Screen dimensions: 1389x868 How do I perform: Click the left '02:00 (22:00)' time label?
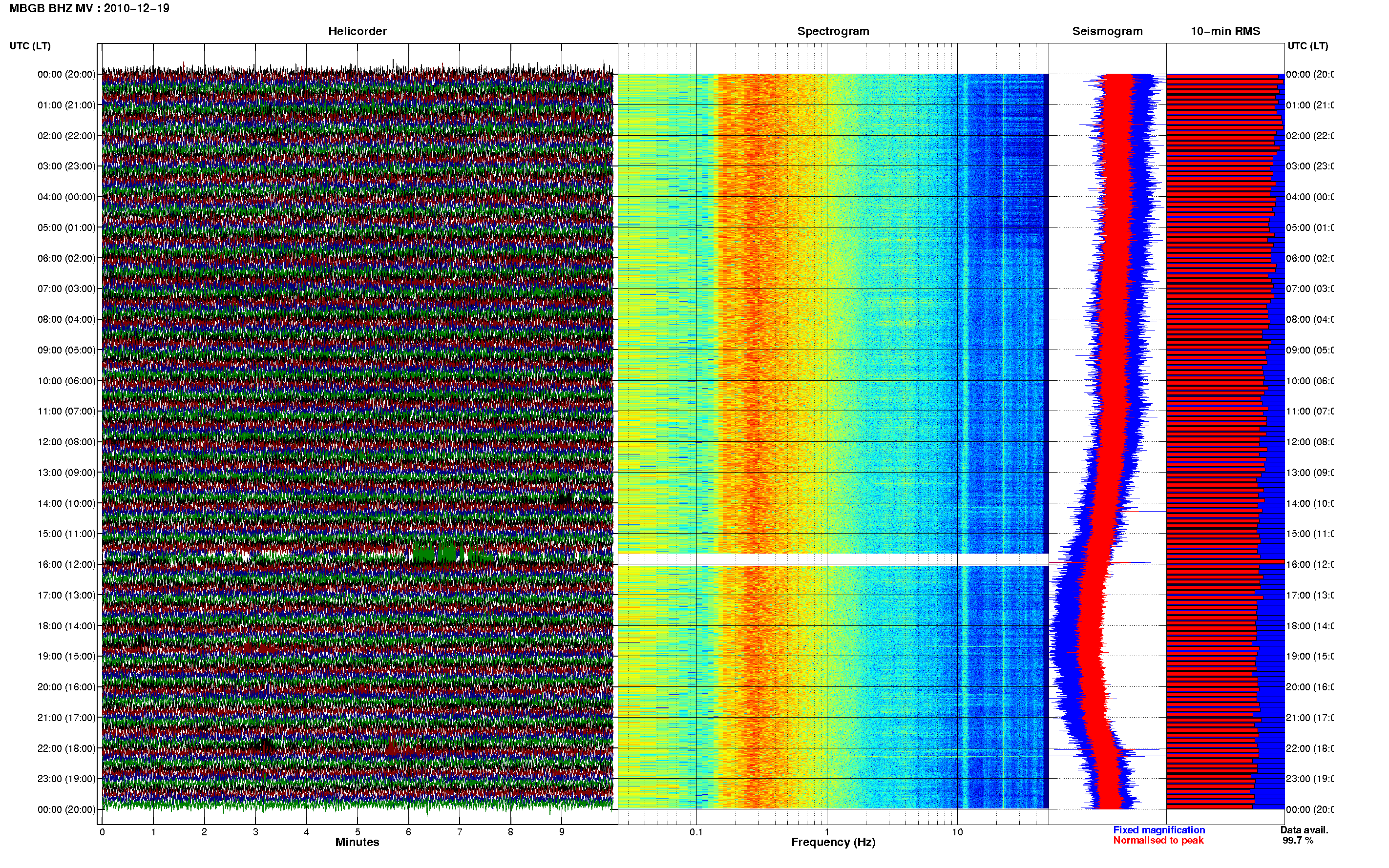66,136
